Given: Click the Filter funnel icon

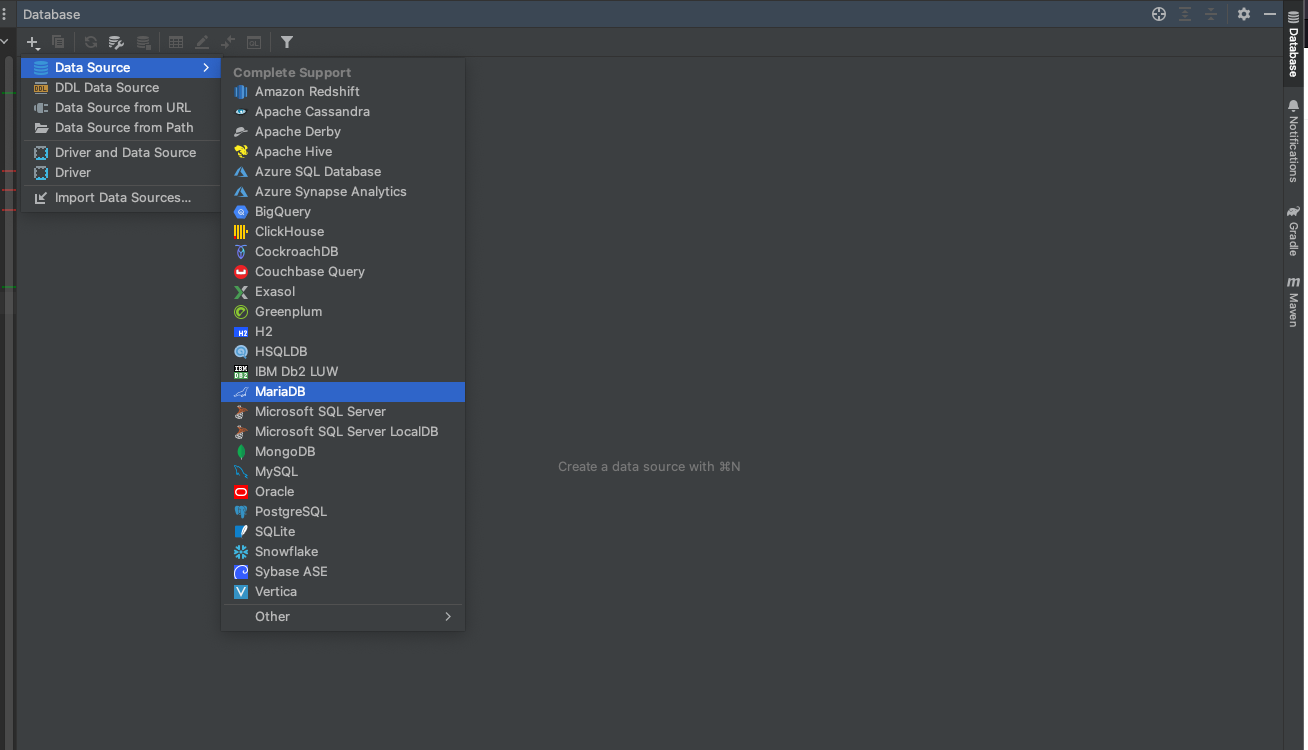Looking at the screenshot, I should (x=287, y=42).
